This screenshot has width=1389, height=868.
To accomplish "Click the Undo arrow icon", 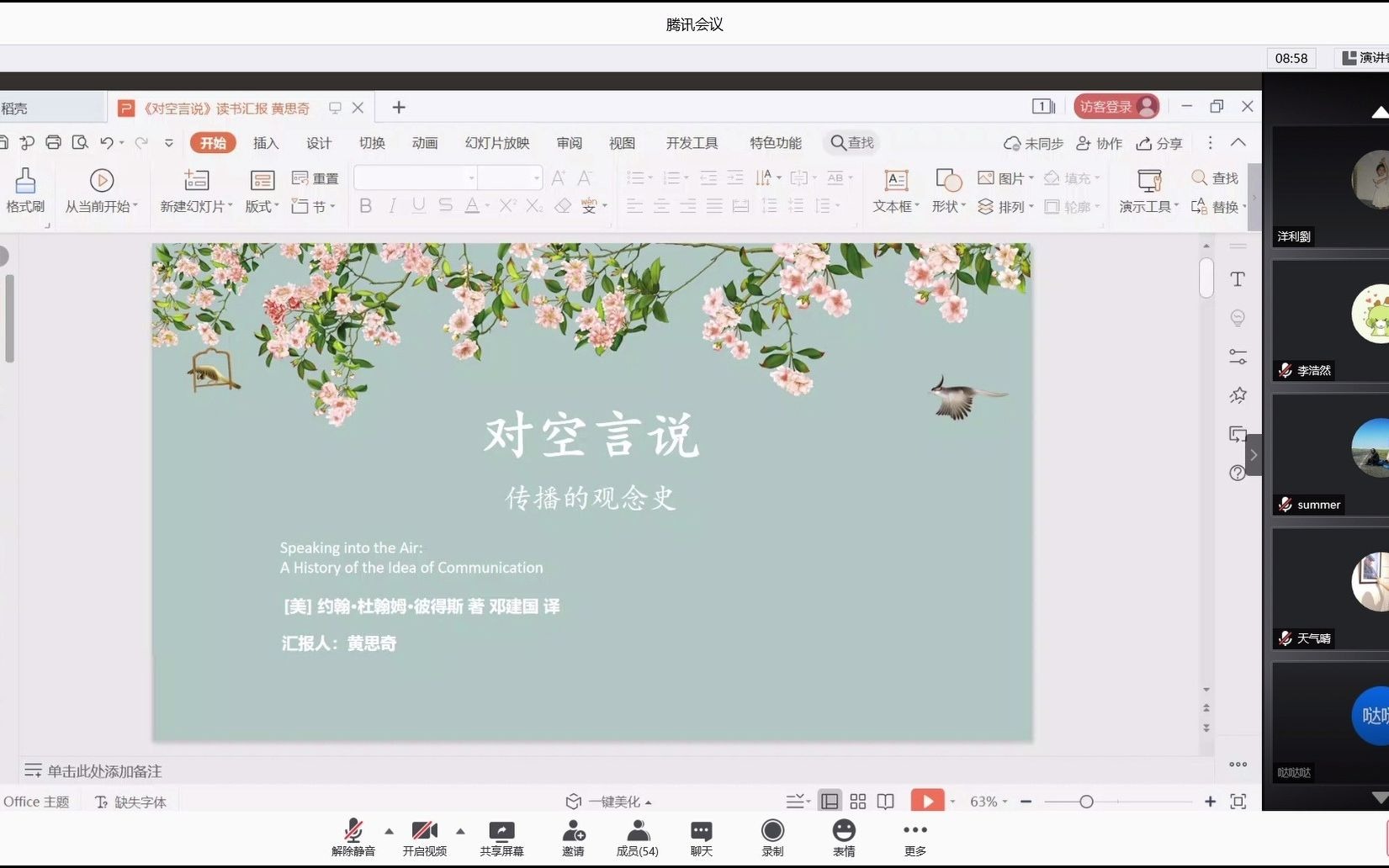I will pyautogui.click(x=107, y=143).
